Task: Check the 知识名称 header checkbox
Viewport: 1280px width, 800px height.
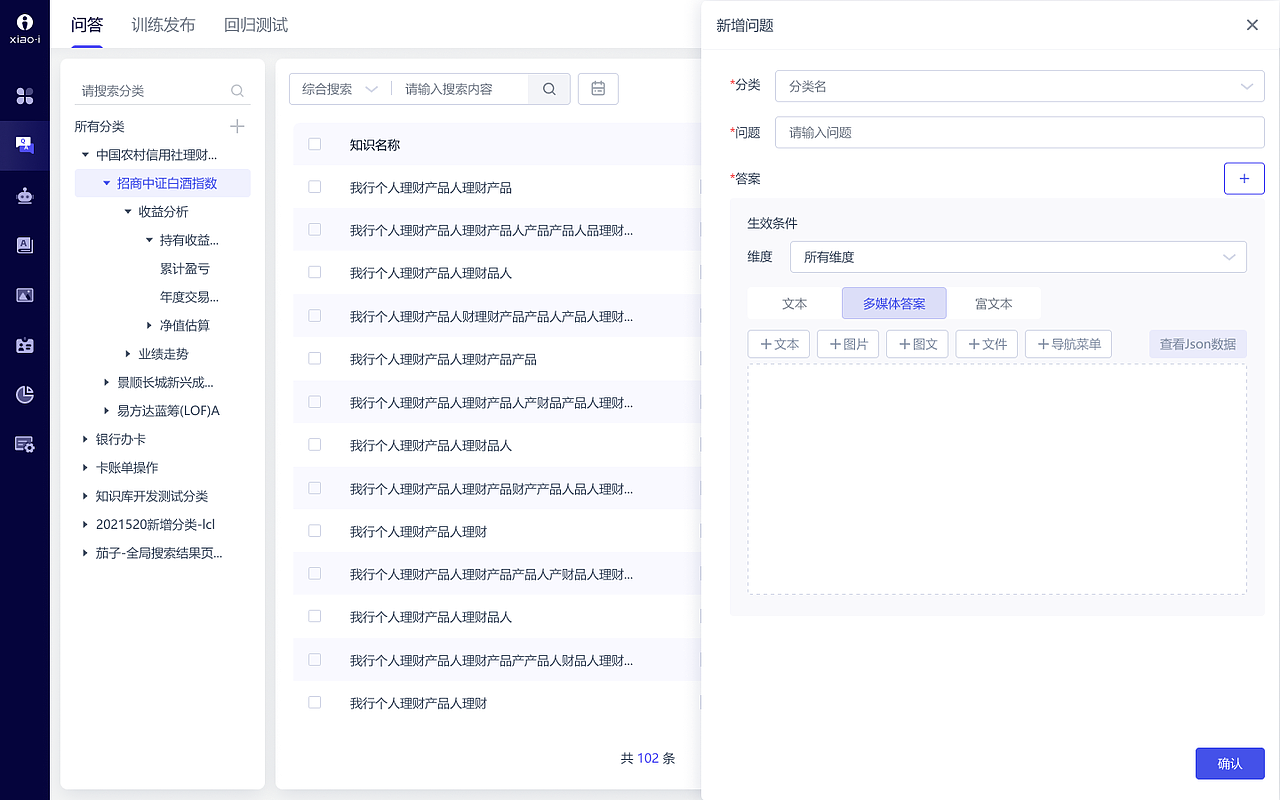Action: point(315,144)
